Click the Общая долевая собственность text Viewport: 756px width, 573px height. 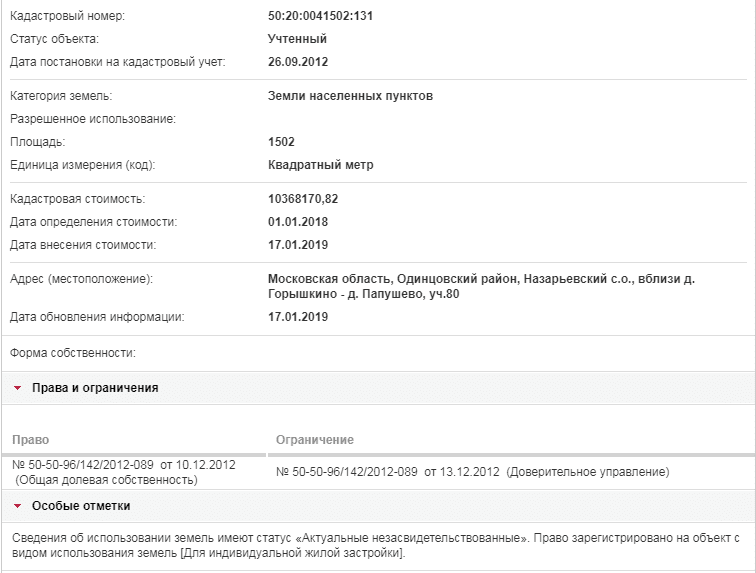click(107, 480)
